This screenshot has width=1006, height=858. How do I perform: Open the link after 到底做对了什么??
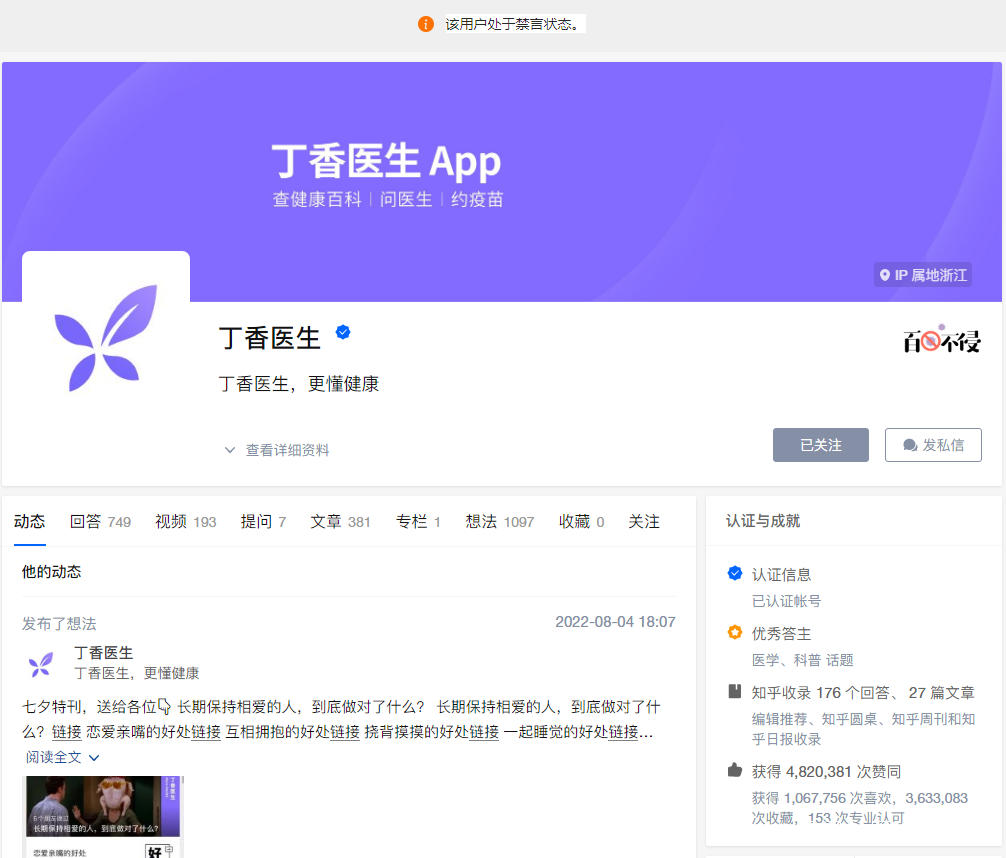click(x=67, y=732)
